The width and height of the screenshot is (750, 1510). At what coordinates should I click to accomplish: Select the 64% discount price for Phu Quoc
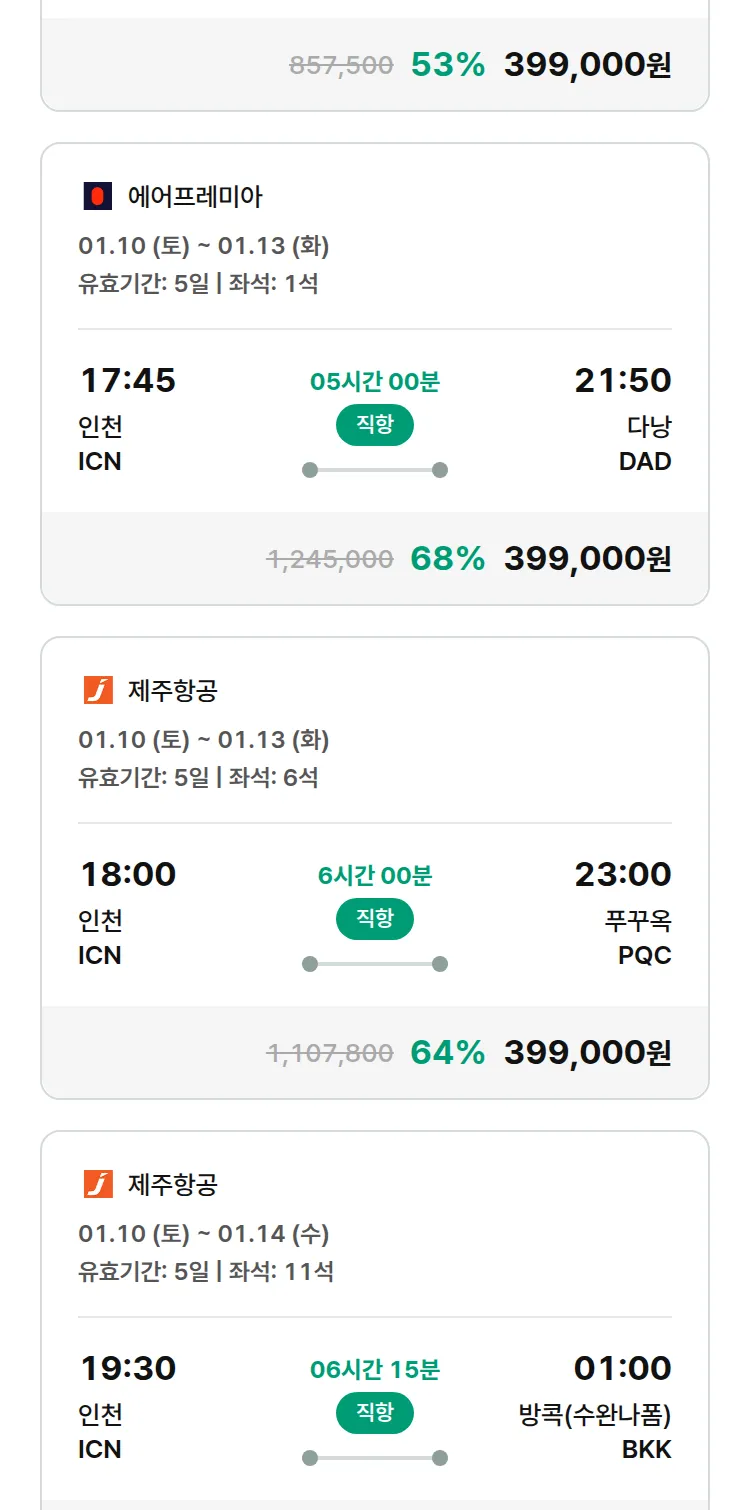tap(587, 1053)
